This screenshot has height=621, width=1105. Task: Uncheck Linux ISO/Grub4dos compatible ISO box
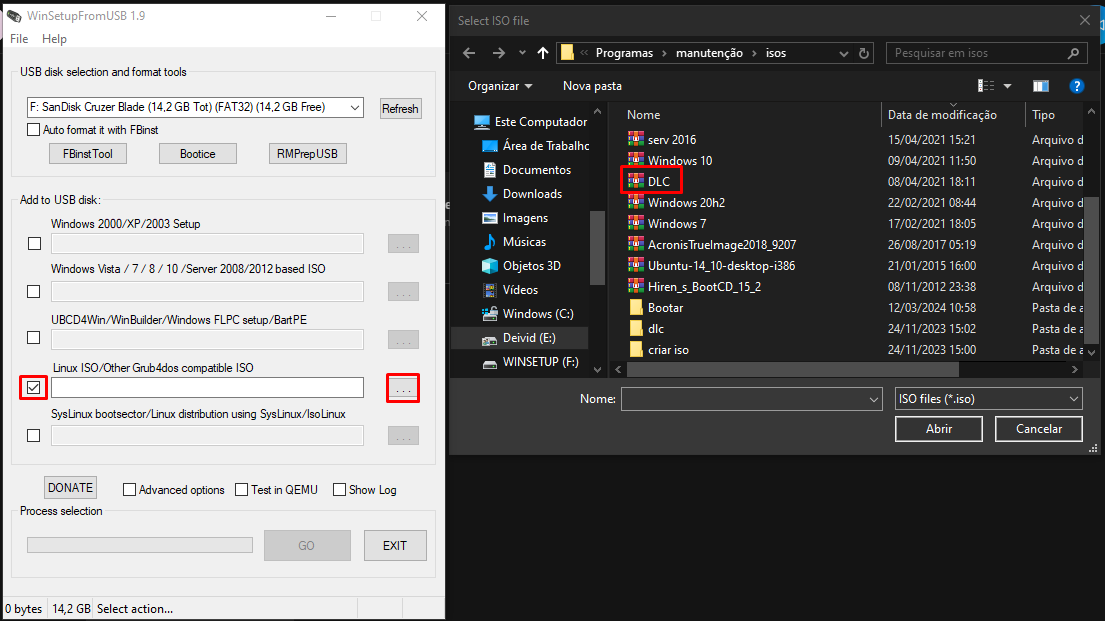[x=33, y=388]
